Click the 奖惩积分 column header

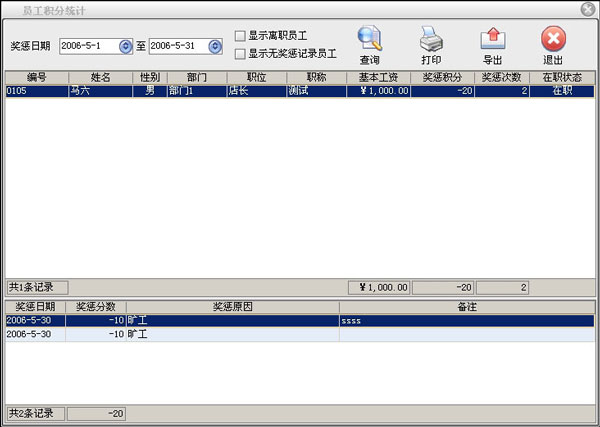coord(443,77)
